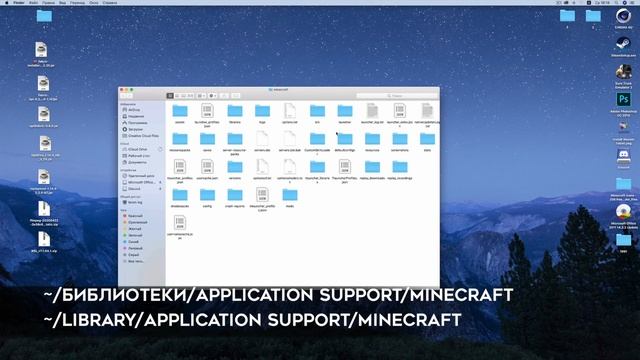Select the servers.dat file
This screenshot has width=640, height=360.
click(x=262, y=139)
